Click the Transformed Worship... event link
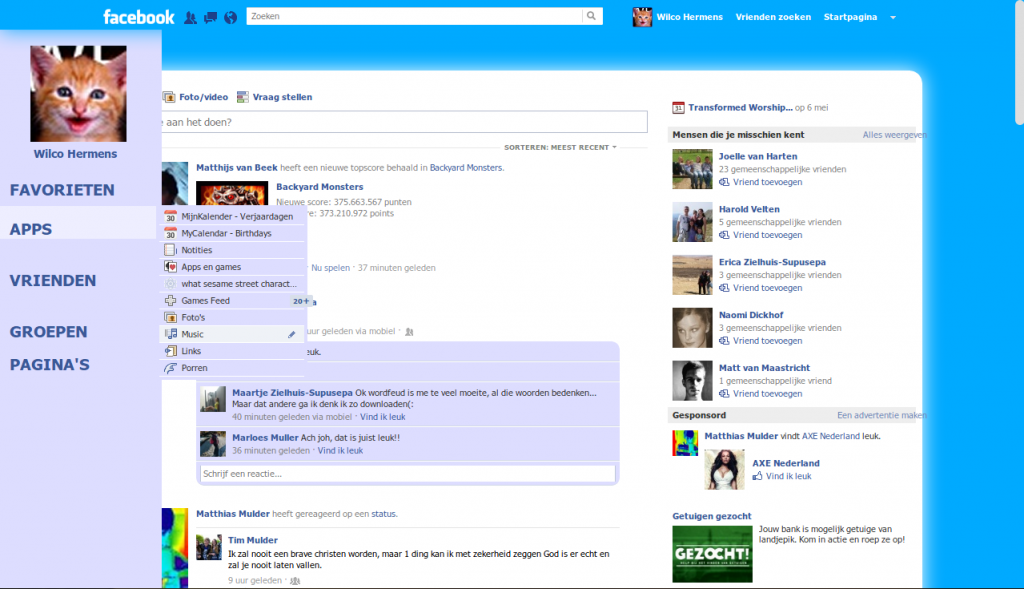The image size is (1024, 589). (x=740, y=108)
